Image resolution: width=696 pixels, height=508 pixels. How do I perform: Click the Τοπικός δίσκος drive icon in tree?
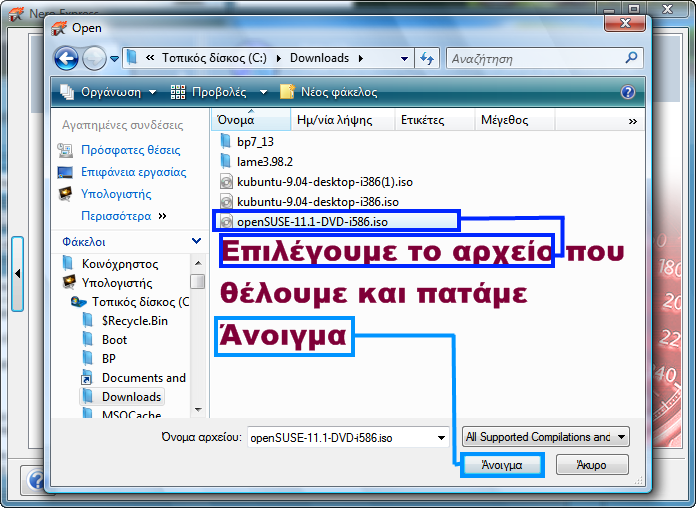pos(79,302)
